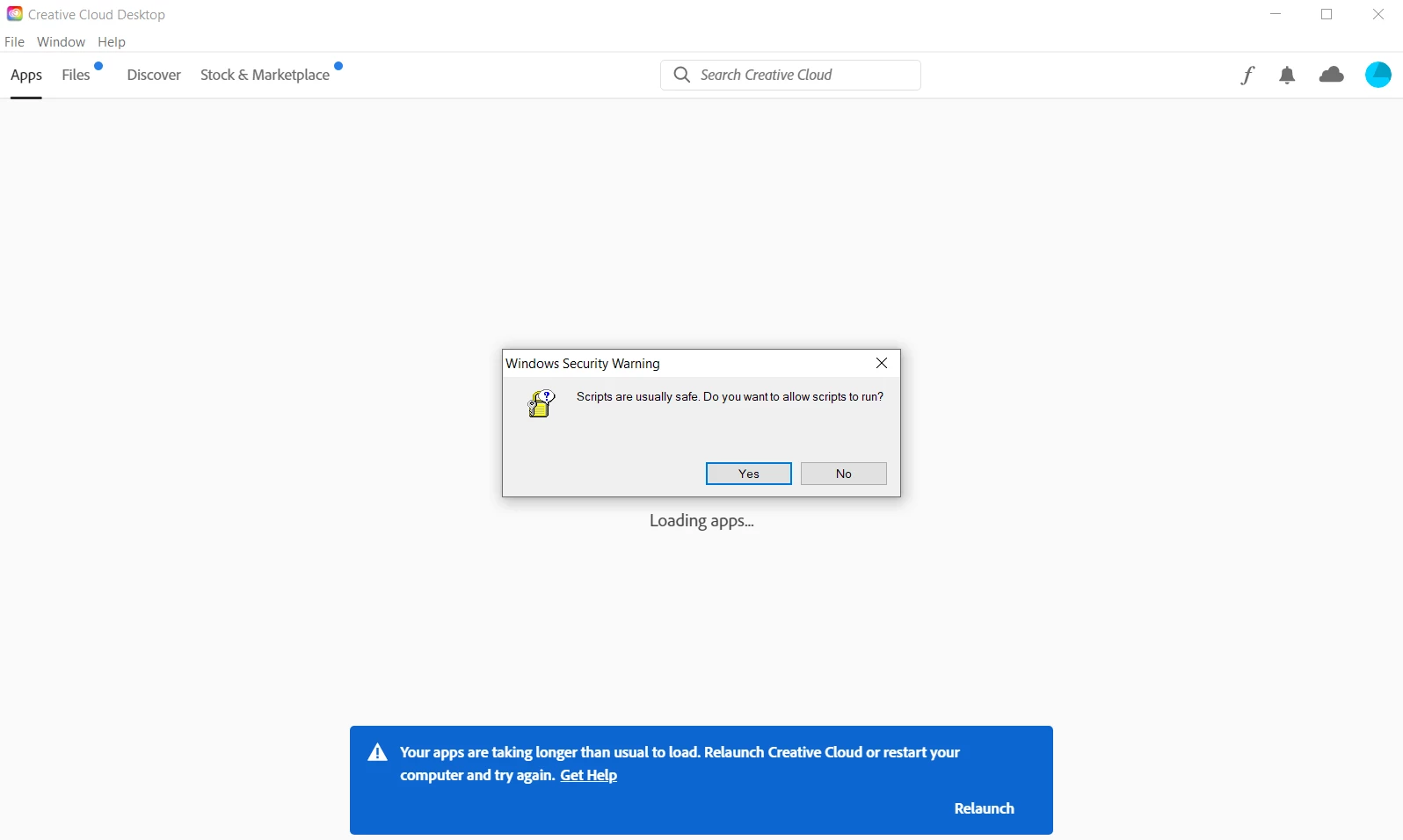Image resolution: width=1403 pixels, height=840 pixels.
Task: Click the warning triangle in blue banner
Action: tap(378, 752)
